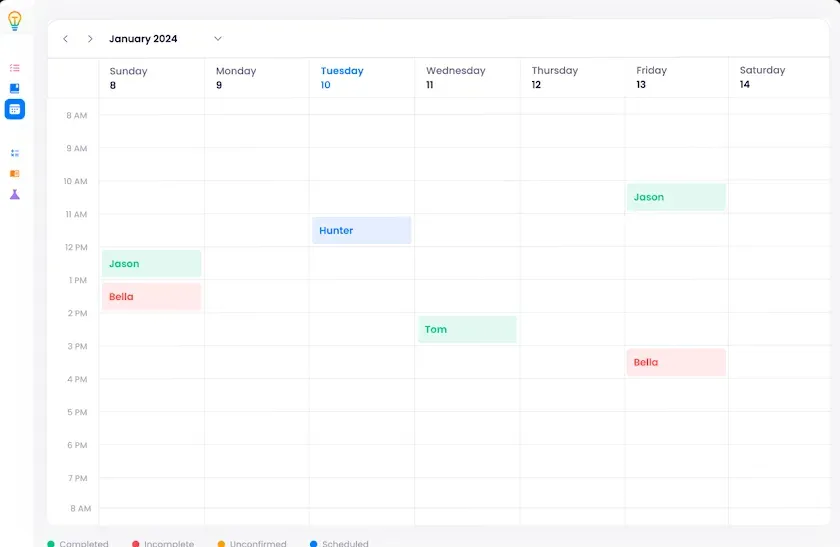
Task: Open Hunter's Tuesday scheduled session
Action: coord(362,230)
